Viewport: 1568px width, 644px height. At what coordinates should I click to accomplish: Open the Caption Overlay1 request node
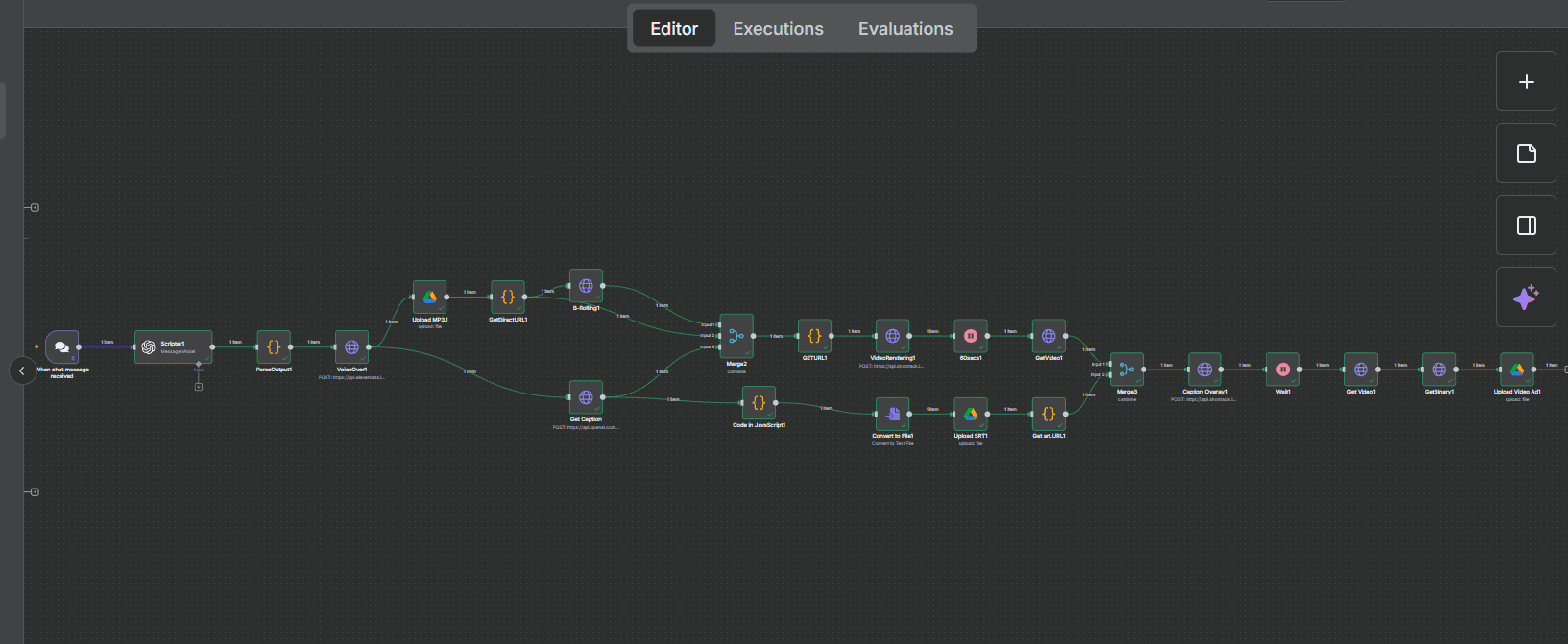(x=1205, y=370)
